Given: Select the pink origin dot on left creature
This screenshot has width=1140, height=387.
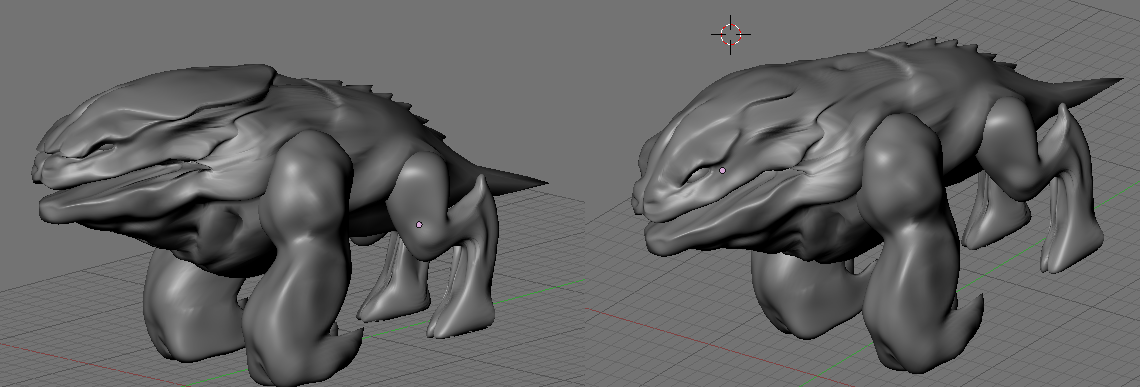Looking at the screenshot, I should (419, 225).
